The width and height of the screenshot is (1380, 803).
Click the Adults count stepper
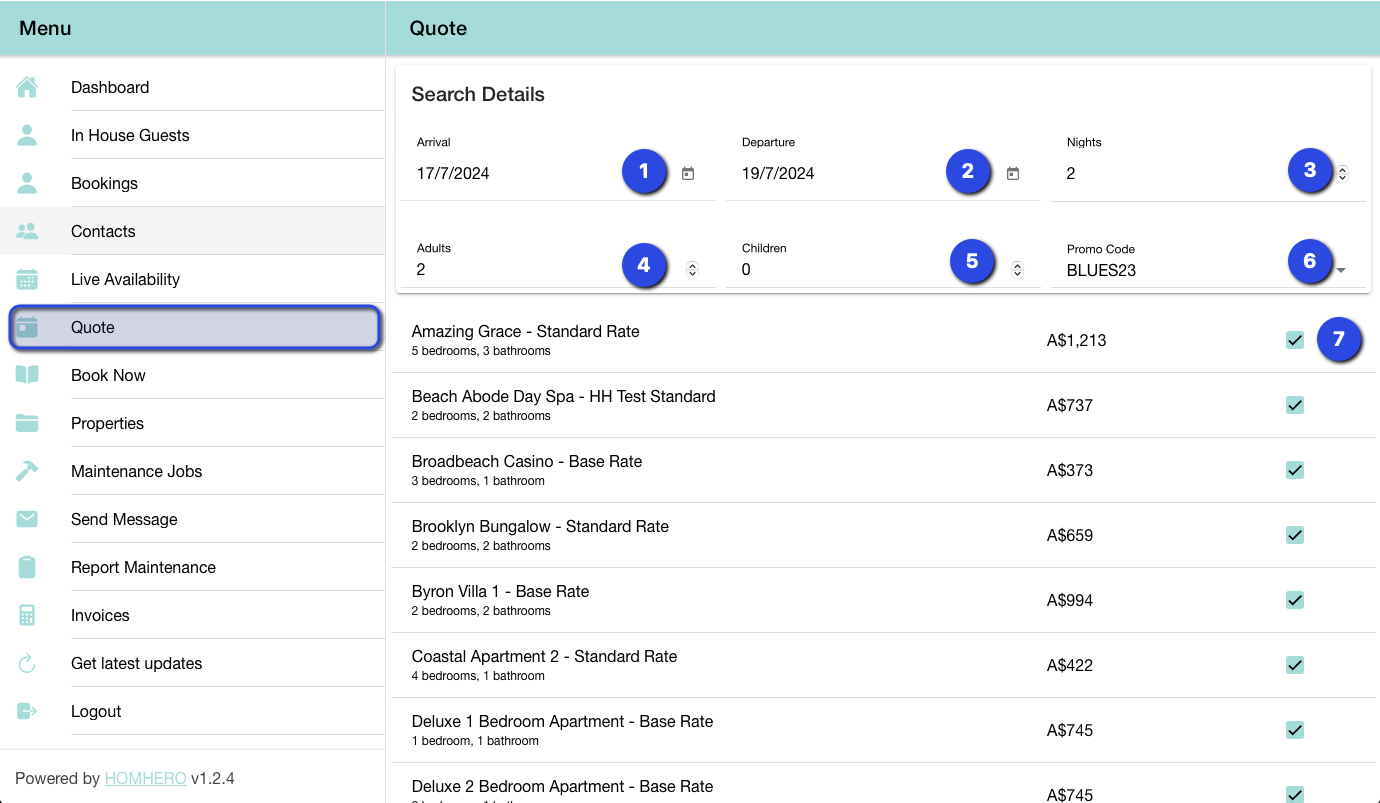pyautogui.click(x=692, y=269)
